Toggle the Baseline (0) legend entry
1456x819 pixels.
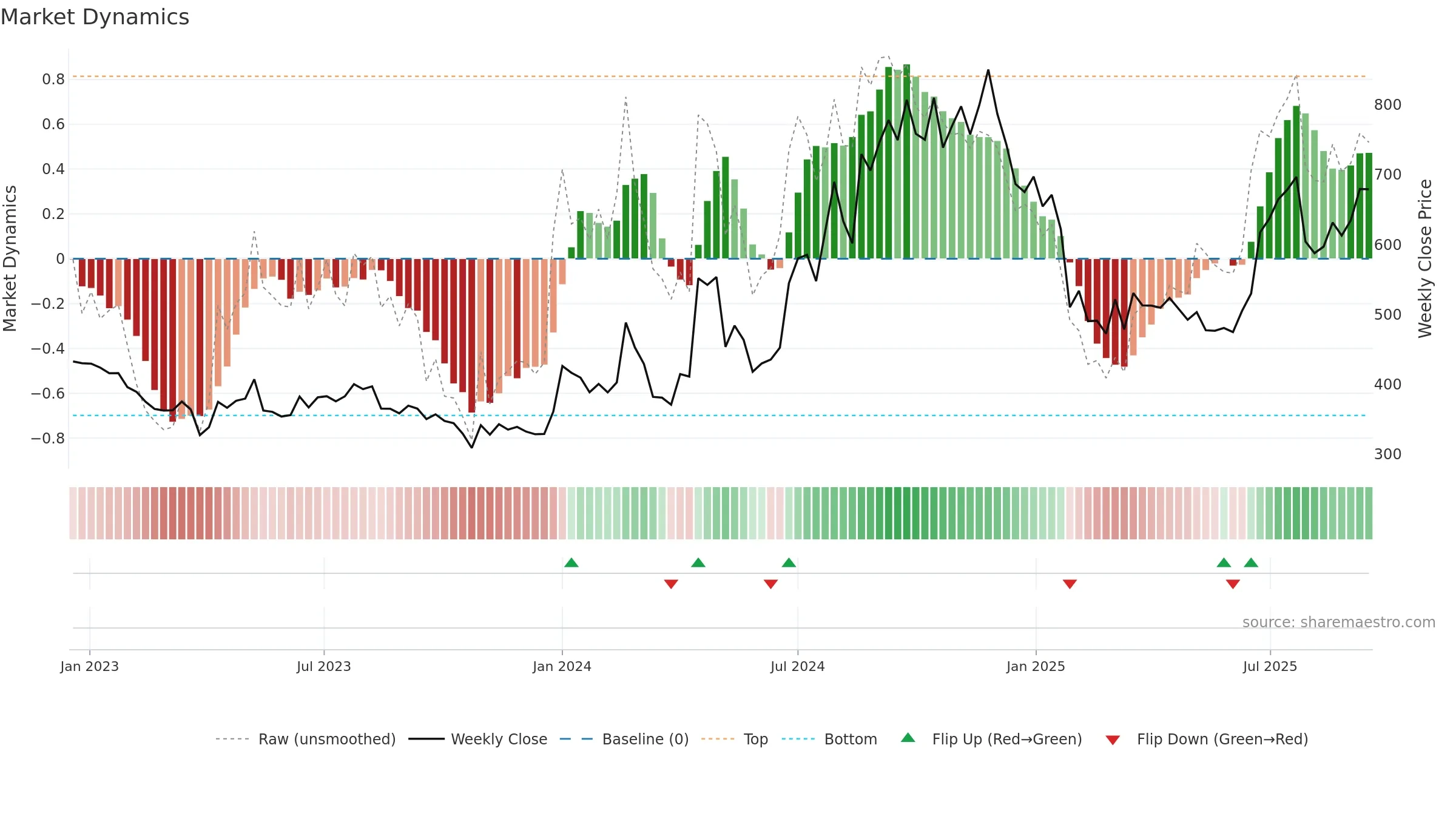(624, 739)
